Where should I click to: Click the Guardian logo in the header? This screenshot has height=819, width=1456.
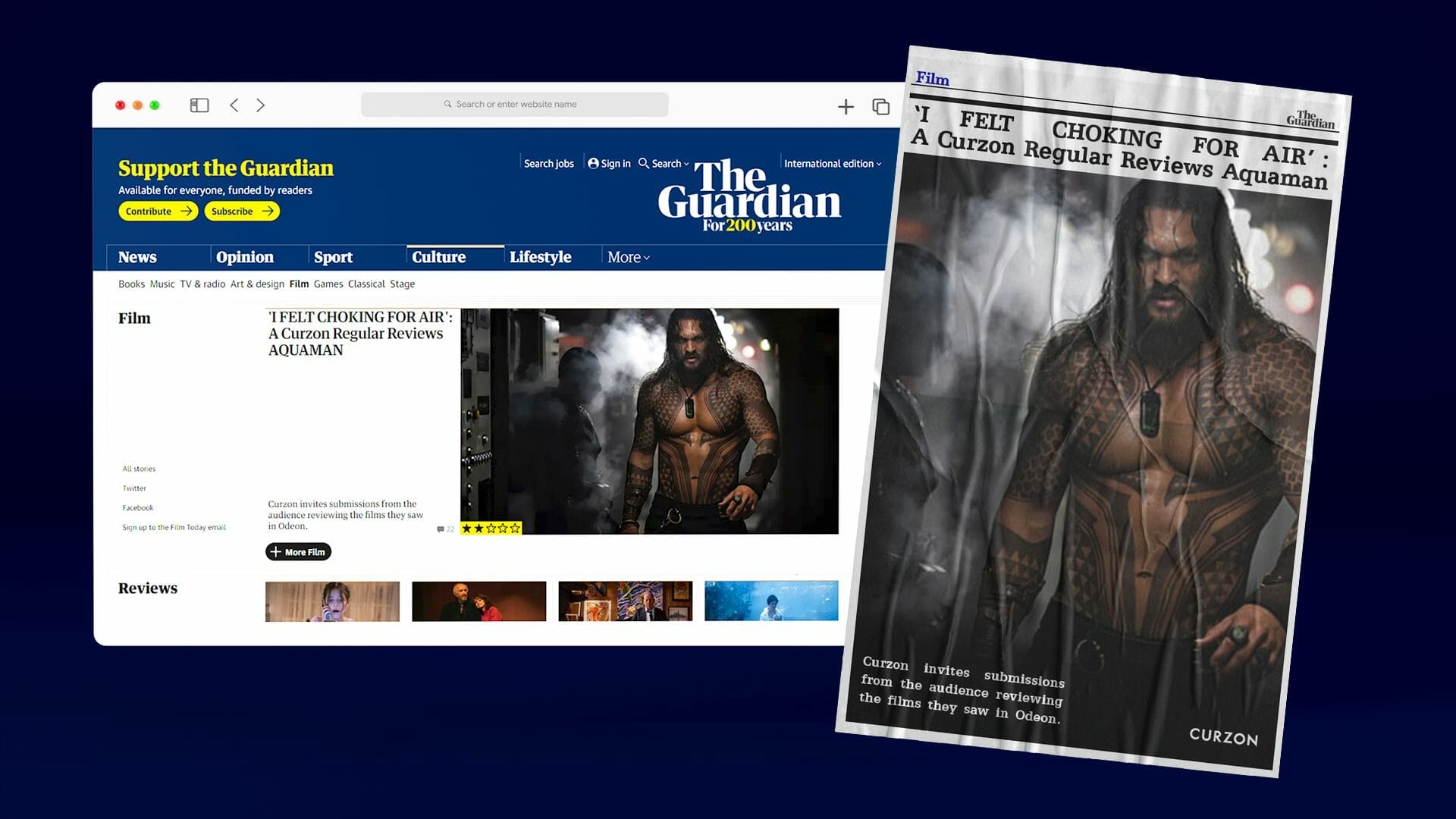pyautogui.click(x=748, y=194)
